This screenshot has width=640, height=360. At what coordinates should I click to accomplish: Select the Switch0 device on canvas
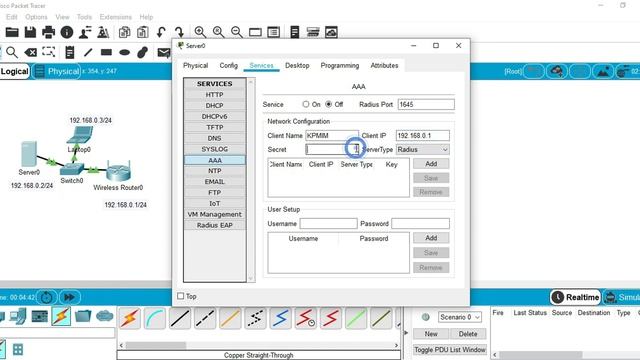[72, 168]
